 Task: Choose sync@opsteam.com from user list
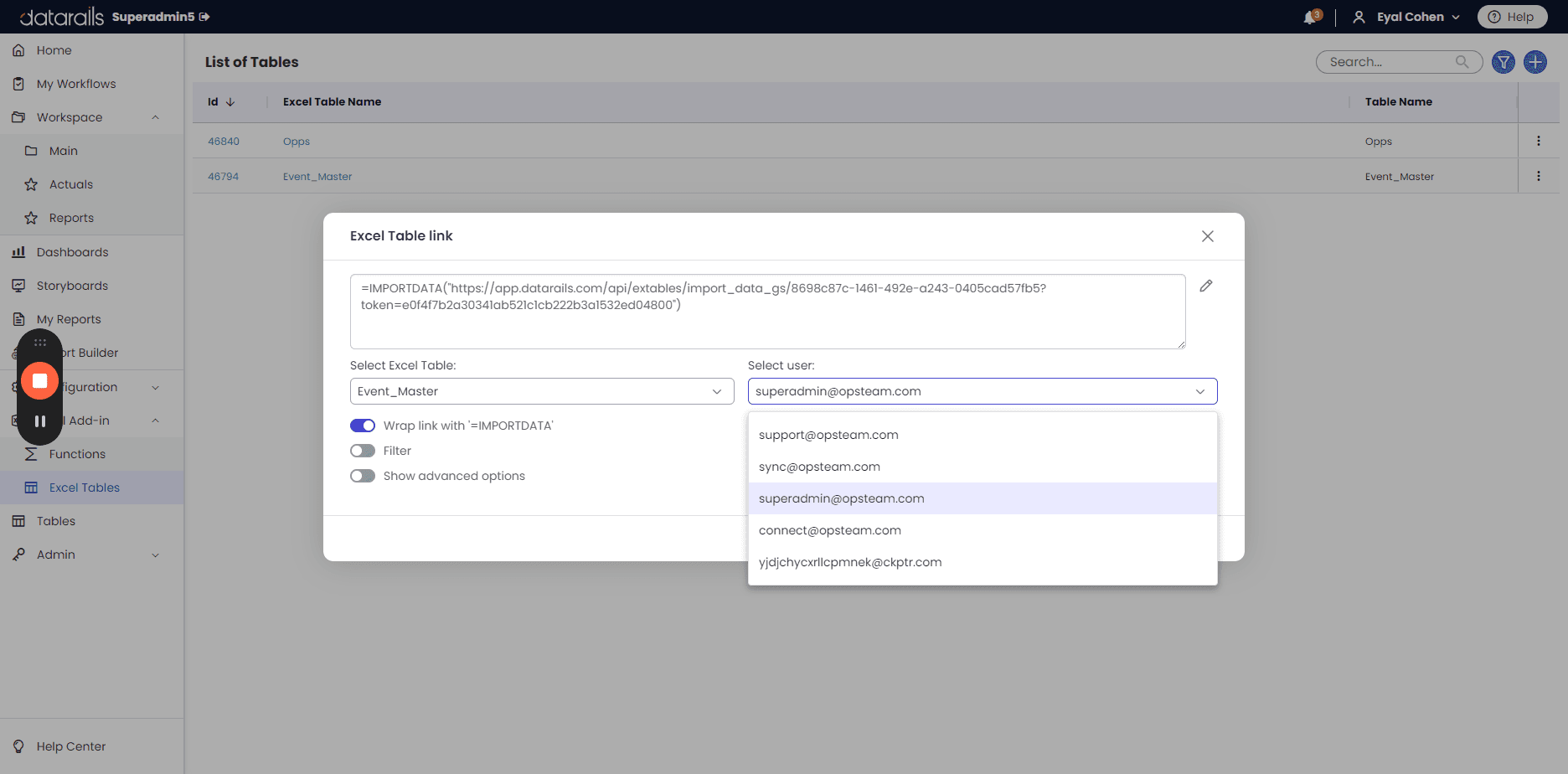[x=983, y=467]
